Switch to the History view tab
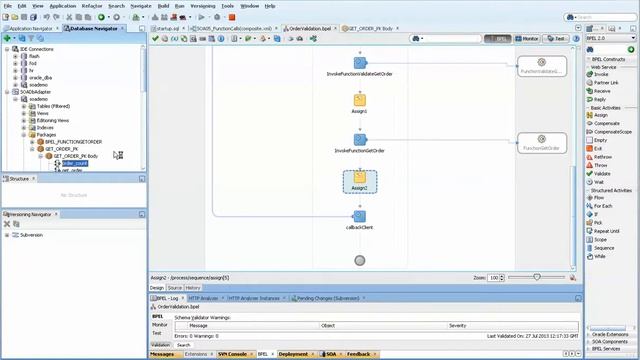Image resolution: width=640 pixels, height=360 pixels. [193, 288]
